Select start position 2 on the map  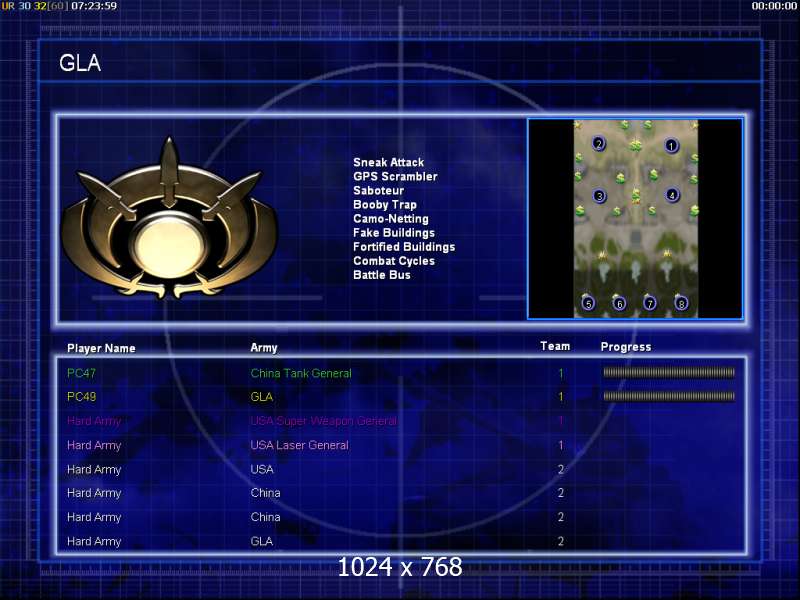click(599, 144)
